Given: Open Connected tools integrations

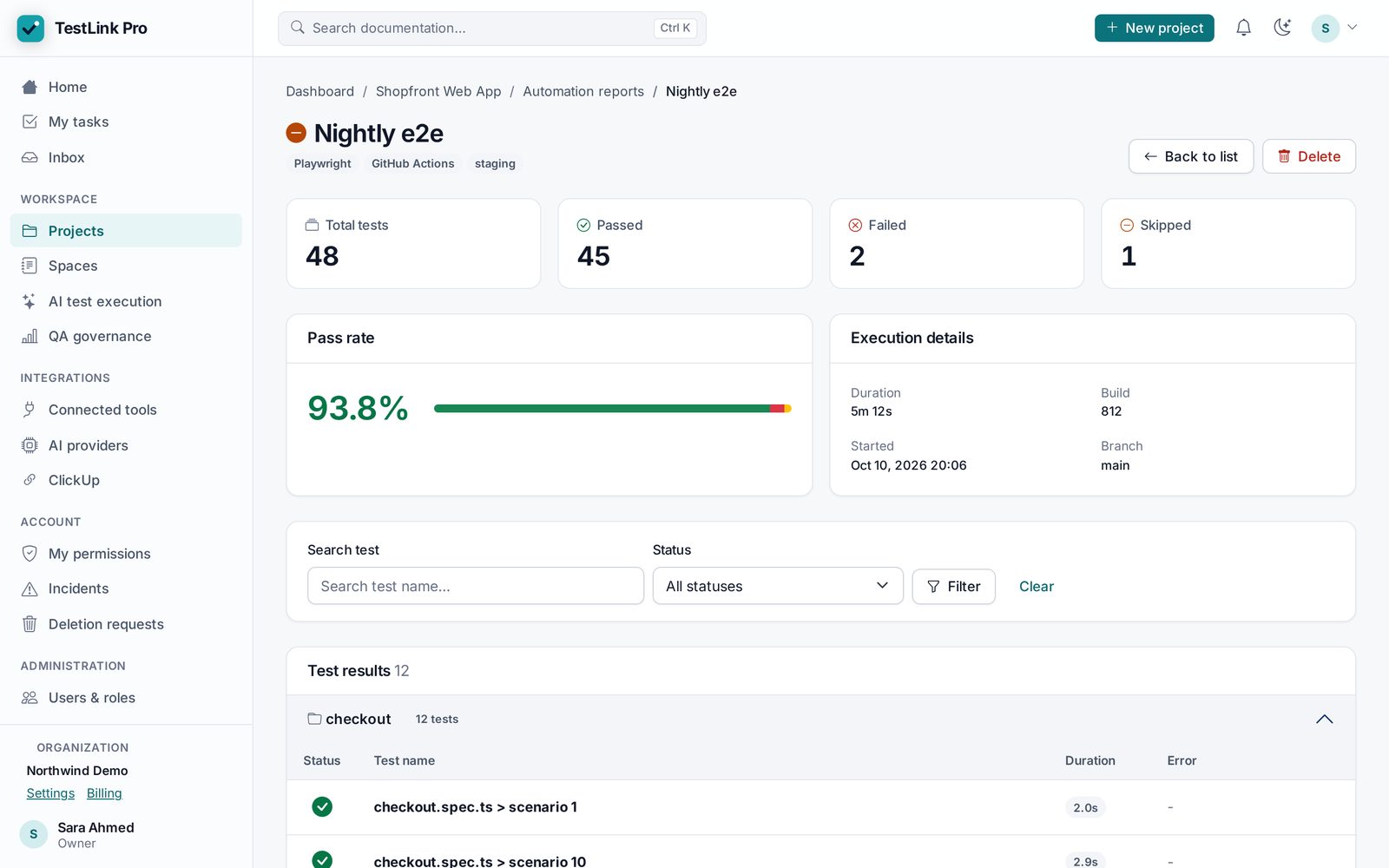Looking at the screenshot, I should point(126,410).
